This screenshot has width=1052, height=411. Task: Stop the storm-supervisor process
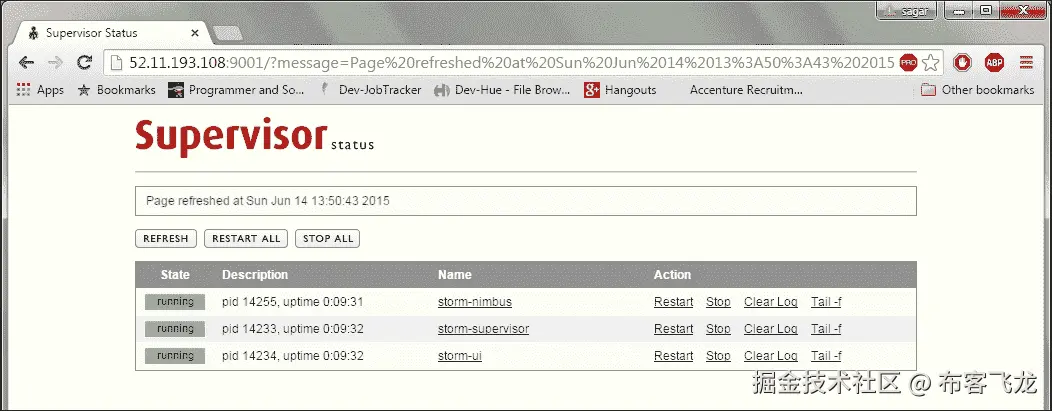pyautogui.click(x=718, y=329)
